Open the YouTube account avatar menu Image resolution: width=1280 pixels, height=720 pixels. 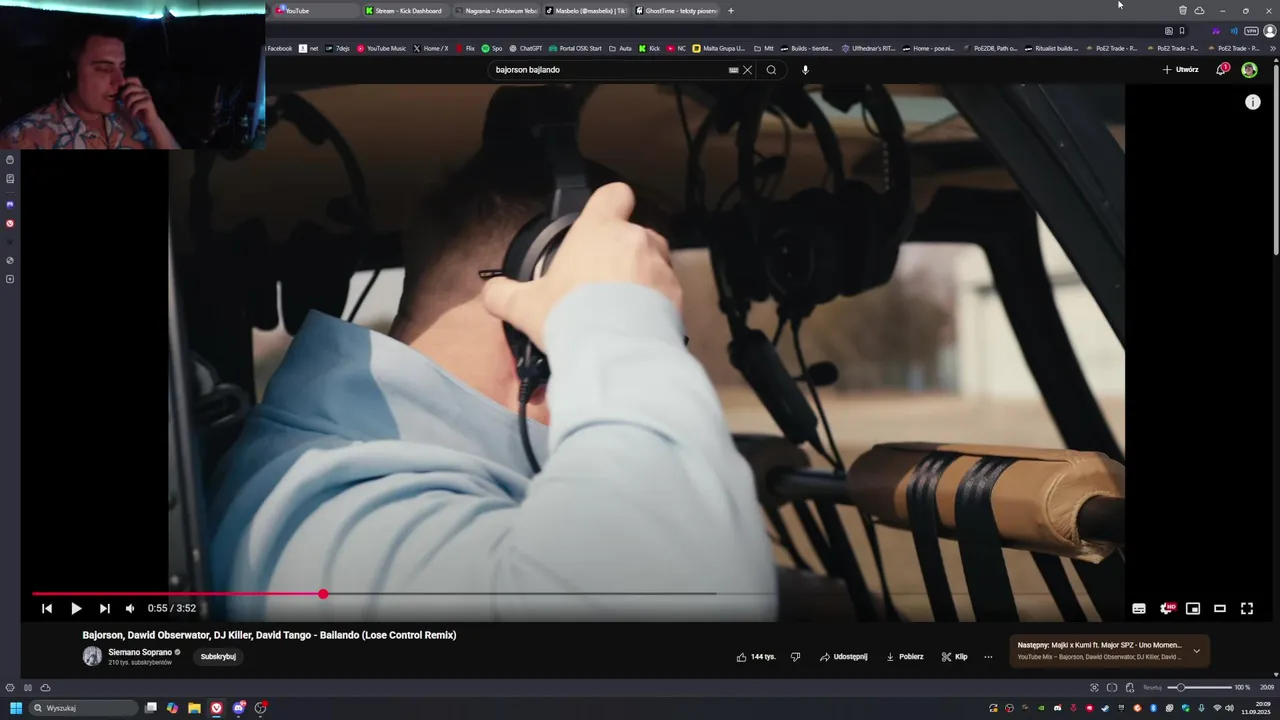(1249, 70)
